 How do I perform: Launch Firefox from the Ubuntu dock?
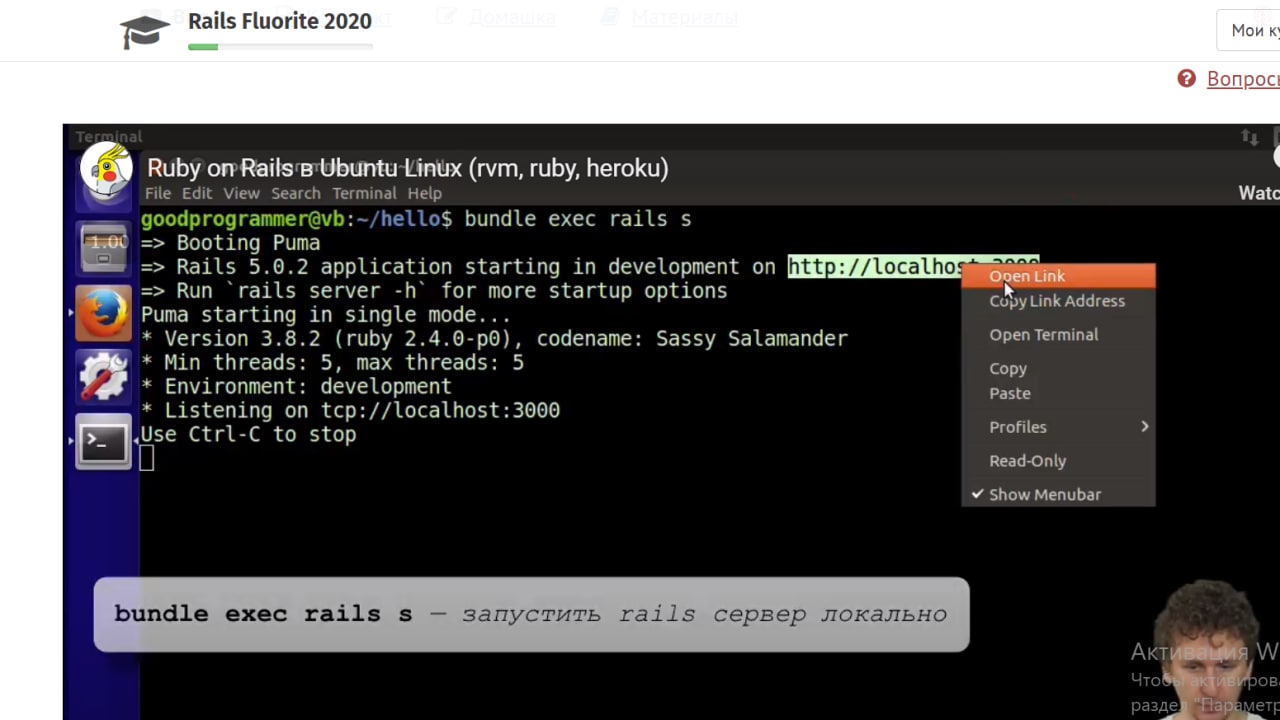(x=104, y=313)
